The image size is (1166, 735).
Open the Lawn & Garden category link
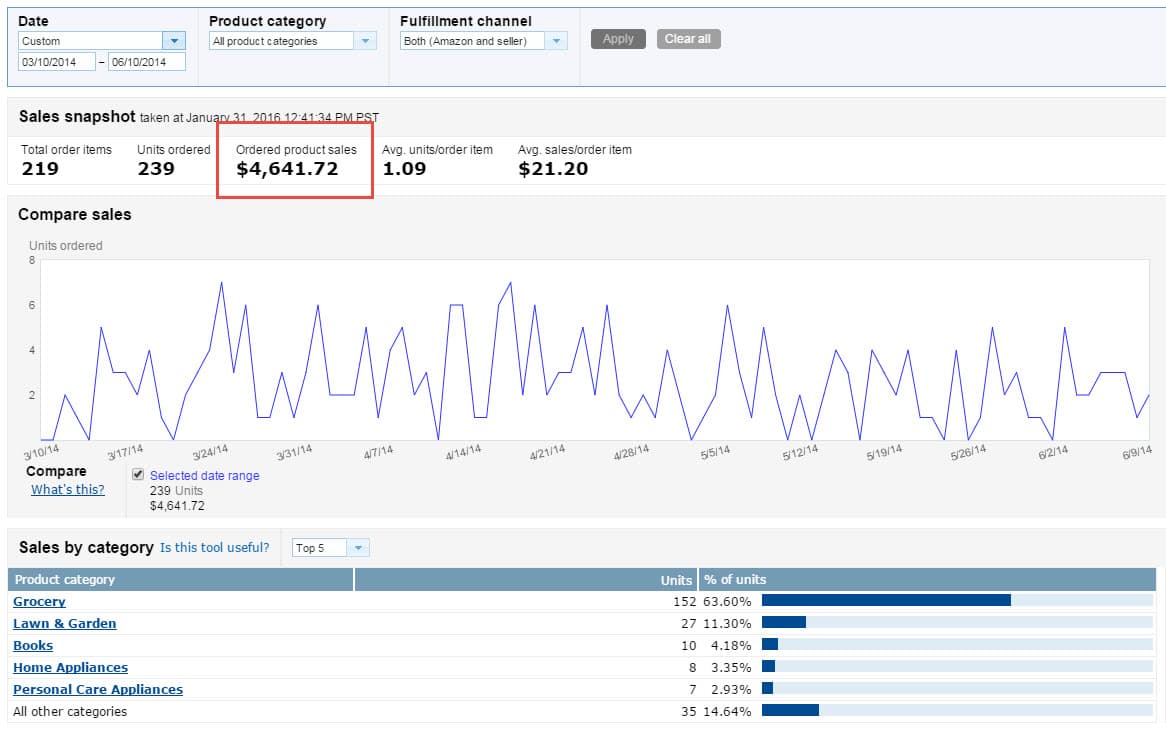point(65,623)
